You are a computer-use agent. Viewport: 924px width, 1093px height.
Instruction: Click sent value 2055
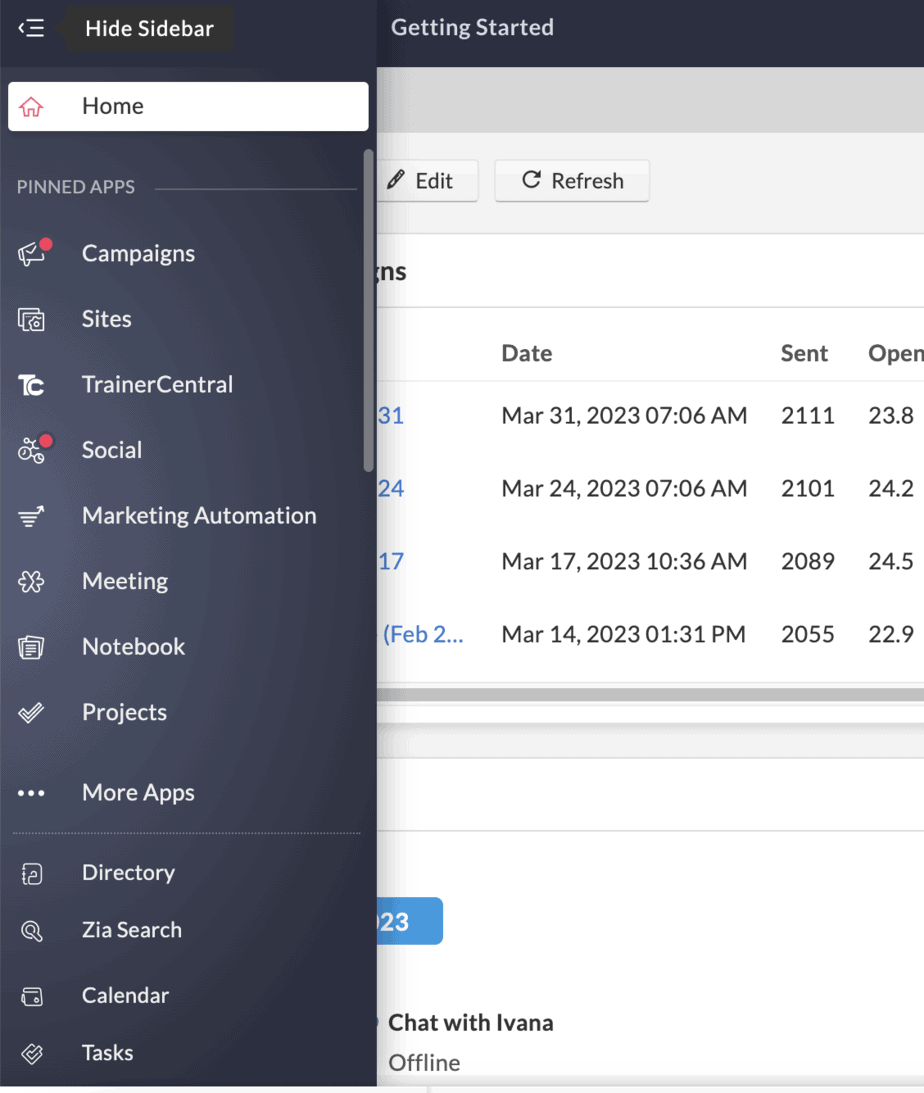(808, 635)
